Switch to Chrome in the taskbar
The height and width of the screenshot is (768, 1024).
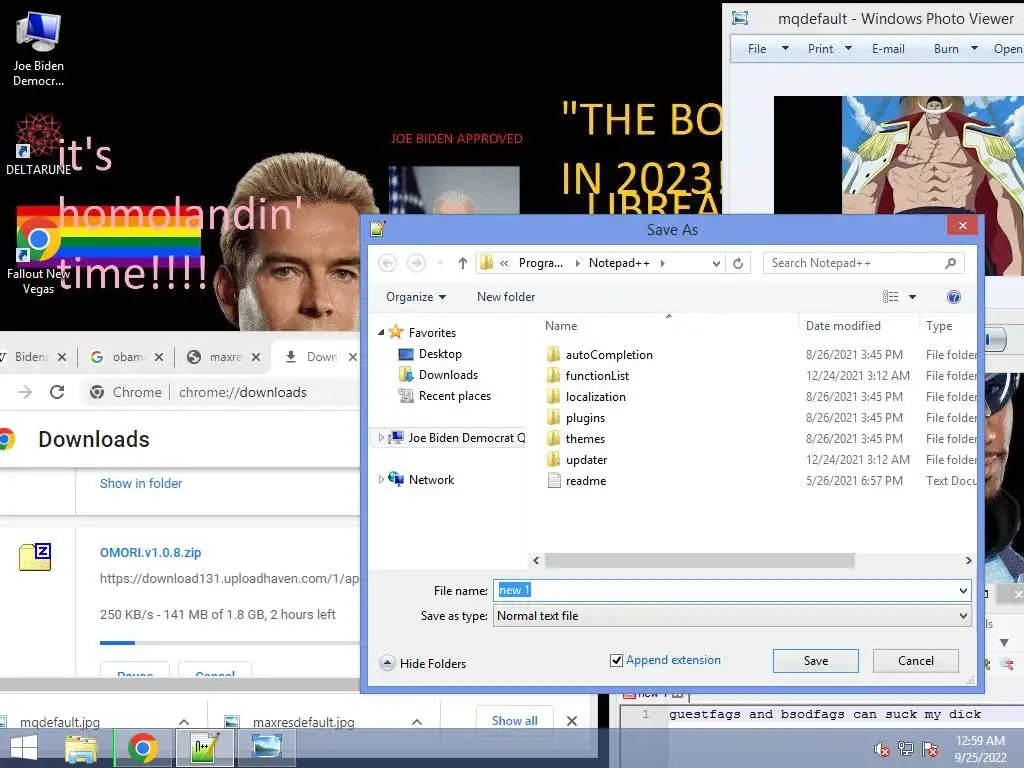click(x=142, y=748)
